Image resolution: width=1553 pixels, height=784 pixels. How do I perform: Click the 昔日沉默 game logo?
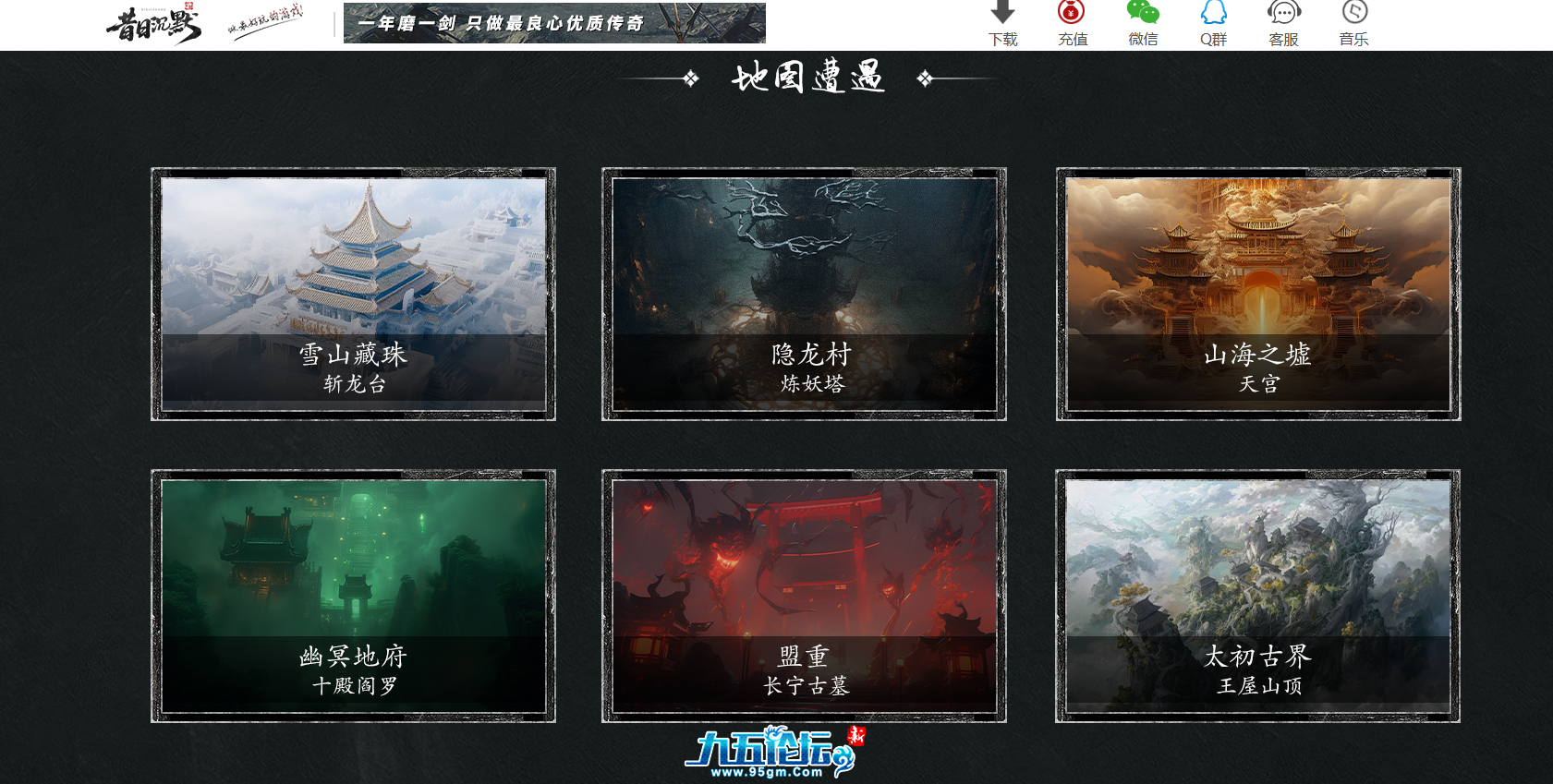[x=153, y=25]
